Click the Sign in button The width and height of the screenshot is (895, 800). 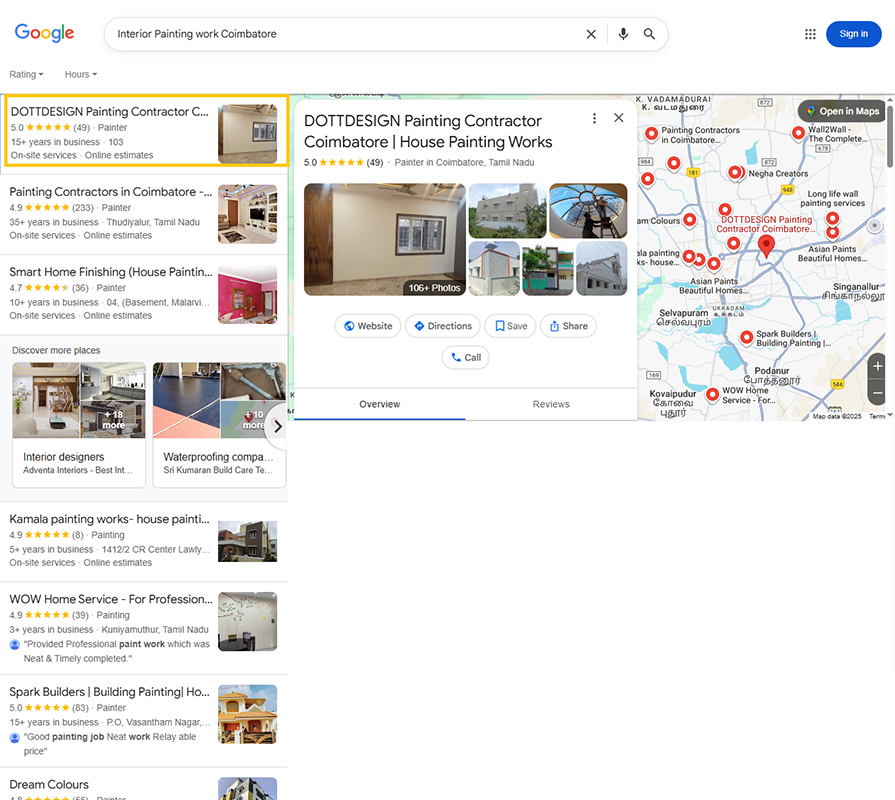[x=853, y=34]
